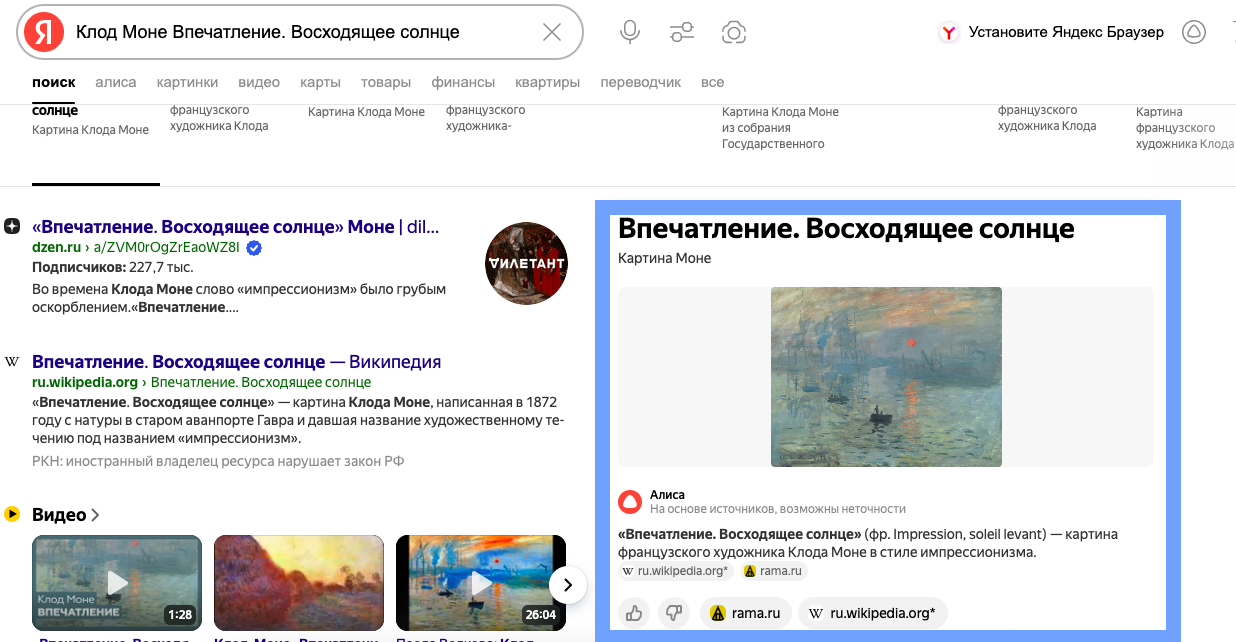Like the Alice answer with thumbs up
Image resolution: width=1236 pixels, height=642 pixels.
coord(634,613)
